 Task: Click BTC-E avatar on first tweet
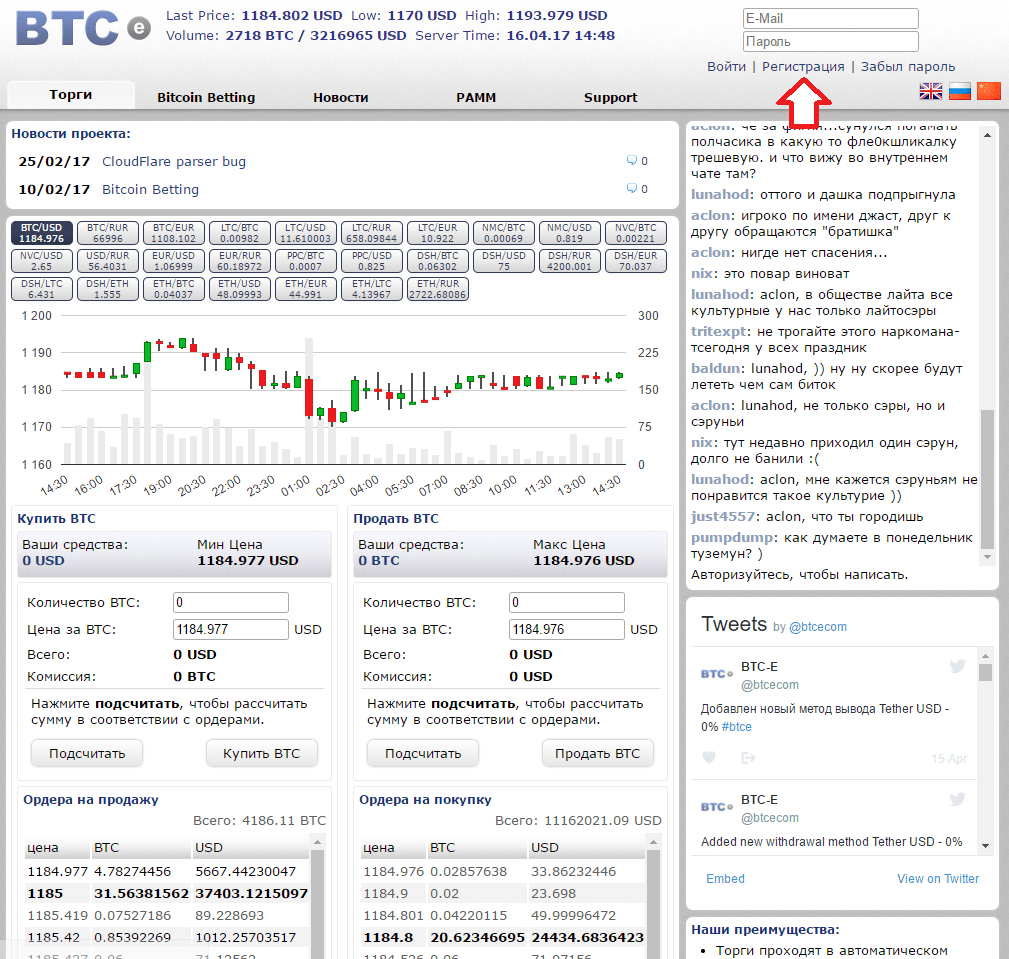coord(717,674)
